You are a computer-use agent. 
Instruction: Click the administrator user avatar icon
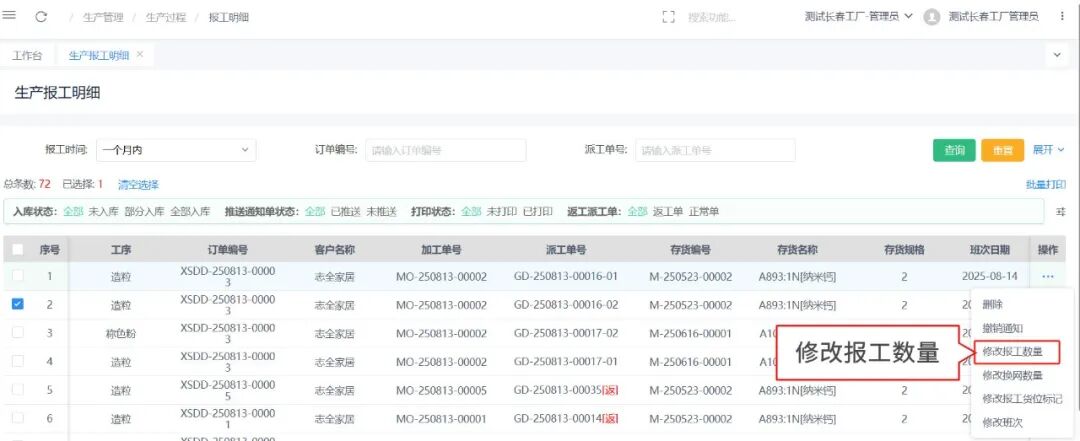pyautogui.click(x=931, y=17)
